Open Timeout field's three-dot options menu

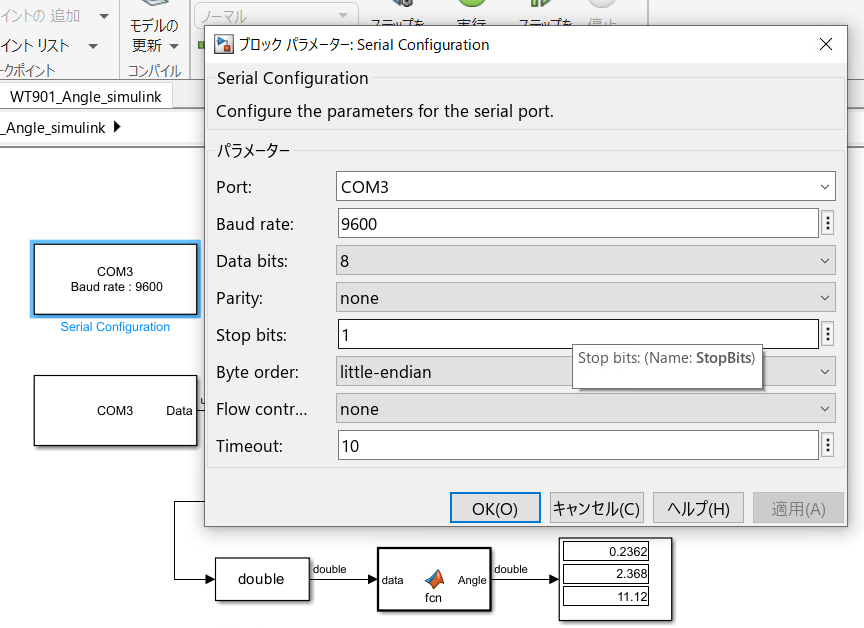828,445
